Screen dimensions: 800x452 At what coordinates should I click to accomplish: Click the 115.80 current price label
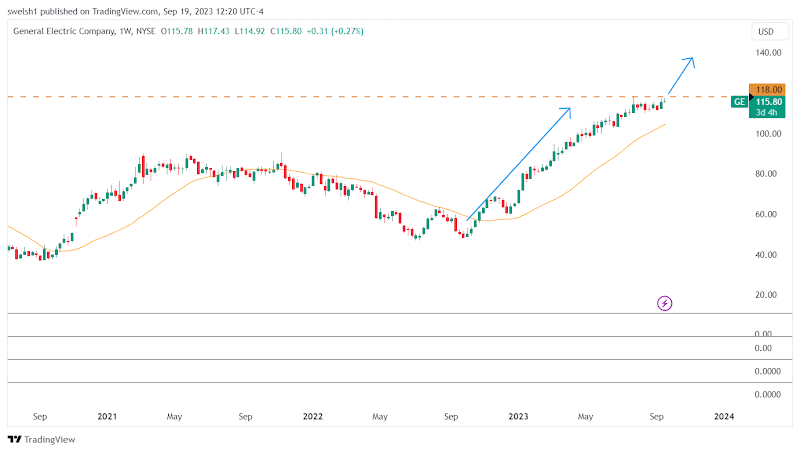(x=768, y=102)
